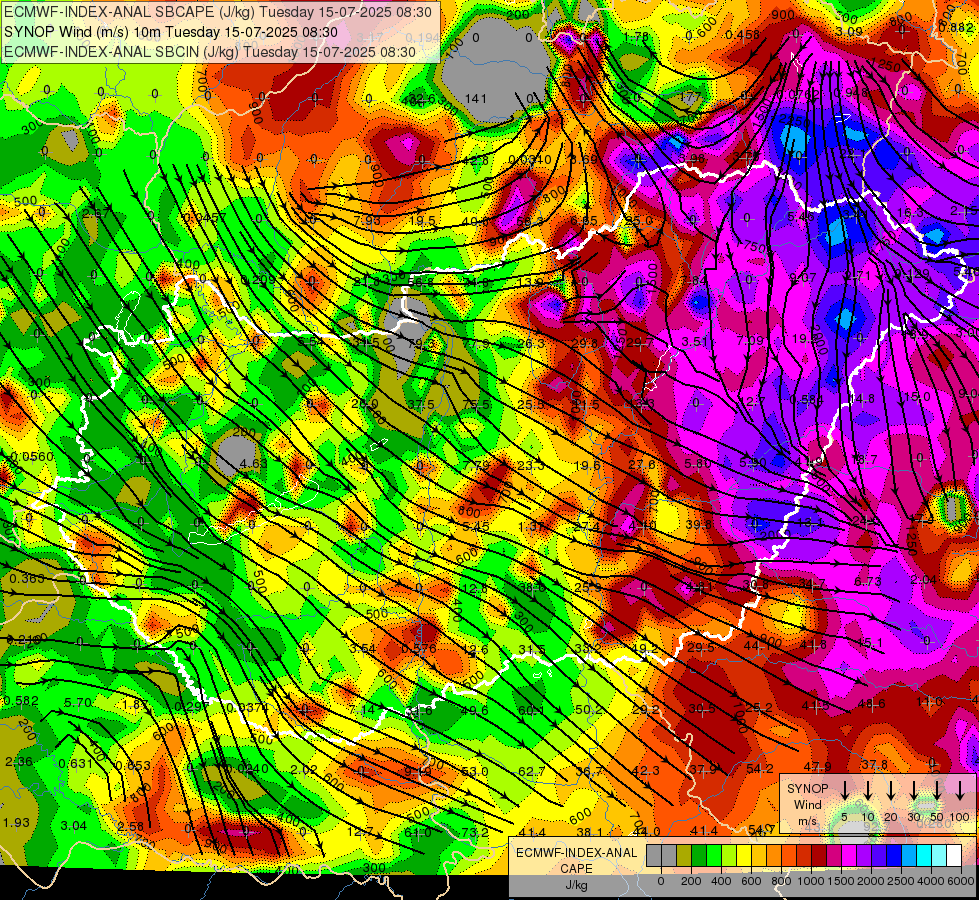Click the '5.70' value on the map

(x=78, y=702)
